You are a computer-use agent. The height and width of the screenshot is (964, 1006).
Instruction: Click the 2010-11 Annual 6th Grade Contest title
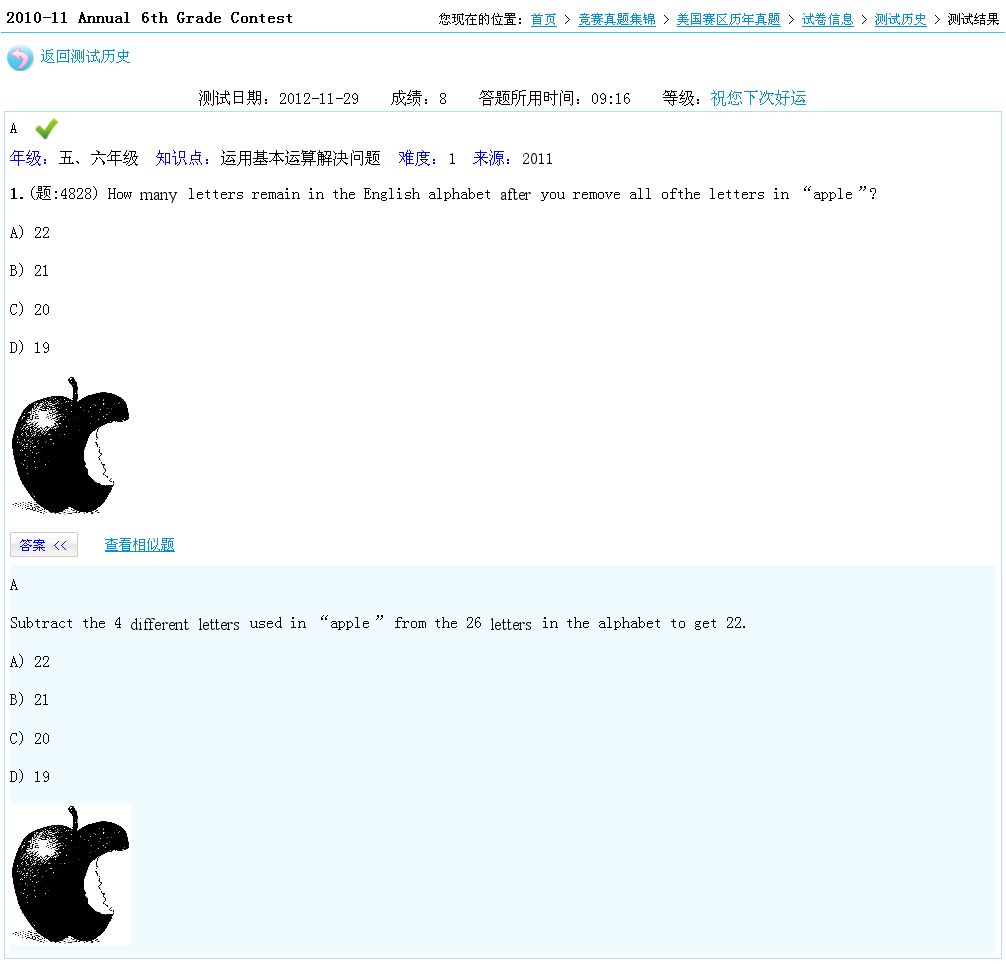[x=150, y=18]
